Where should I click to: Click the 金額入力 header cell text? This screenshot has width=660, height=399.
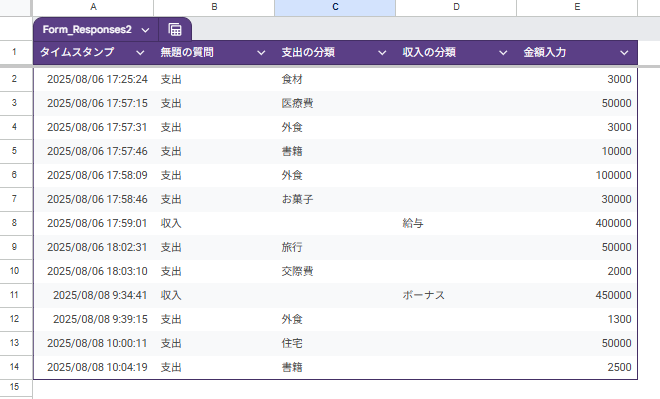click(545, 52)
